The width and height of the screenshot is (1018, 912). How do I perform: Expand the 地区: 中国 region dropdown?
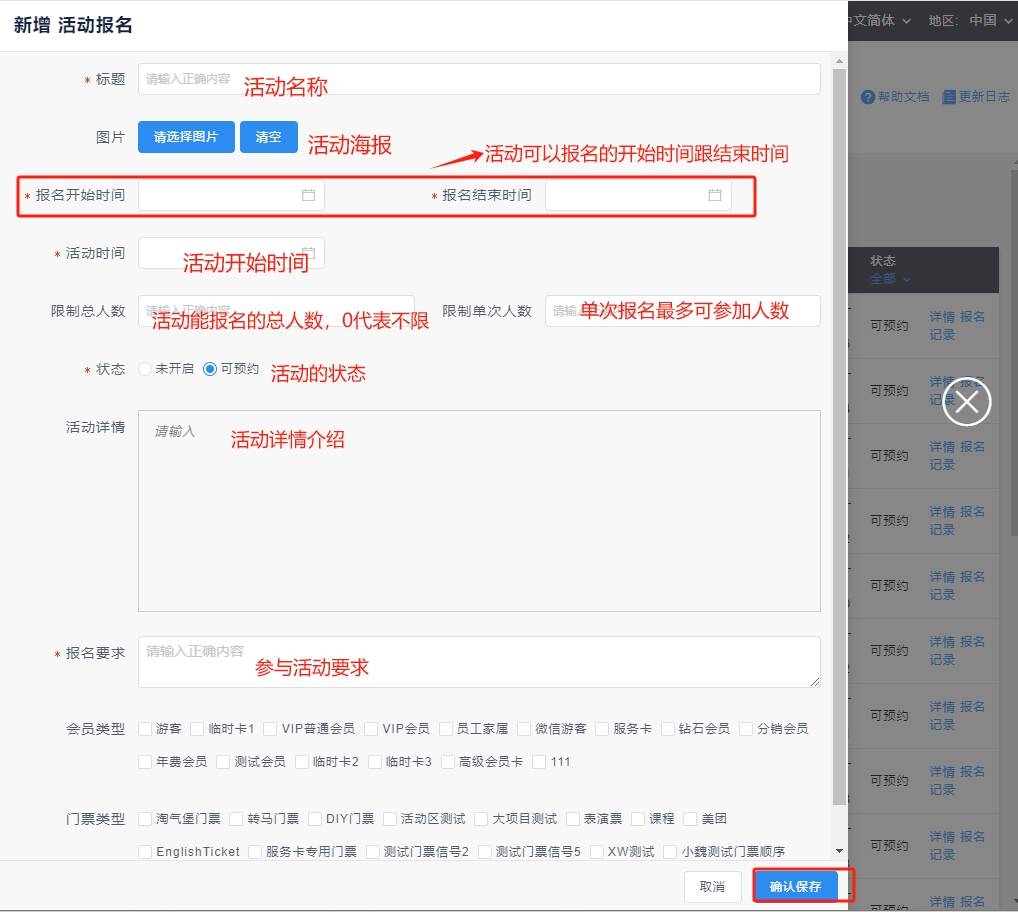tap(968, 20)
